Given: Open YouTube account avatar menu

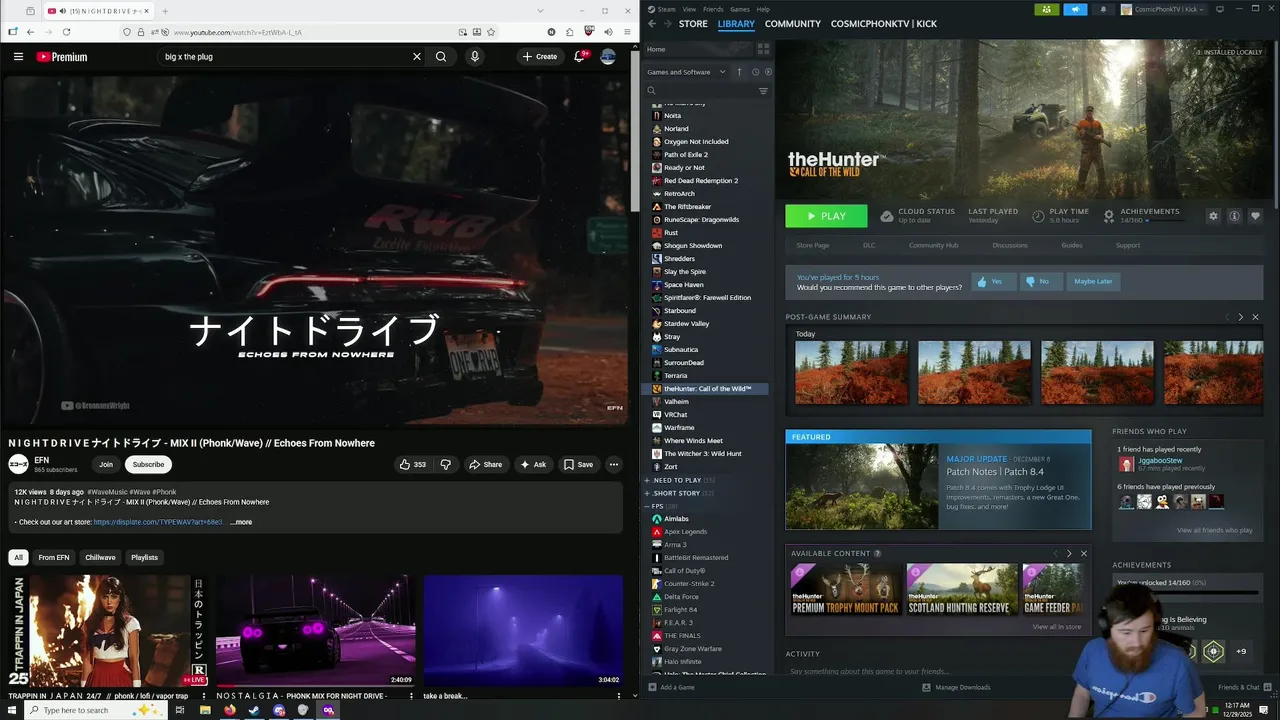Looking at the screenshot, I should 608,57.
